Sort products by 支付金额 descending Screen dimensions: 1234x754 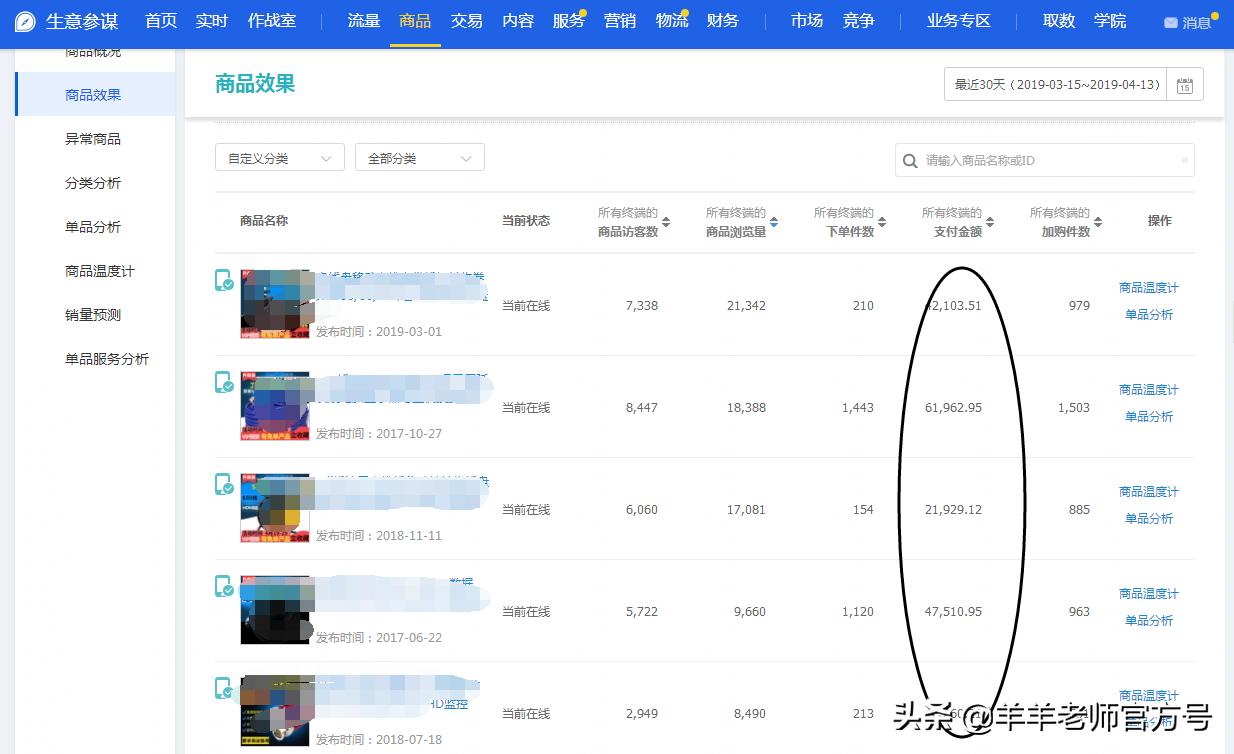click(989, 225)
